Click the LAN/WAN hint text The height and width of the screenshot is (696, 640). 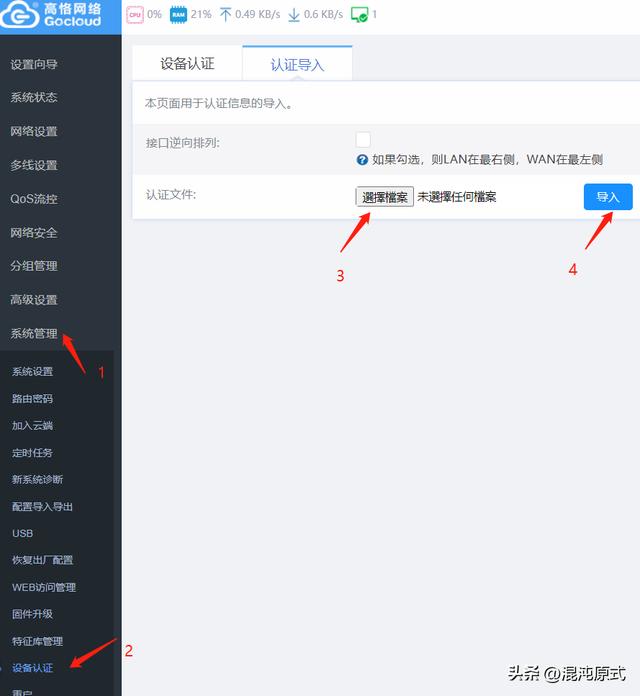pyautogui.click(x=487, y=160)
